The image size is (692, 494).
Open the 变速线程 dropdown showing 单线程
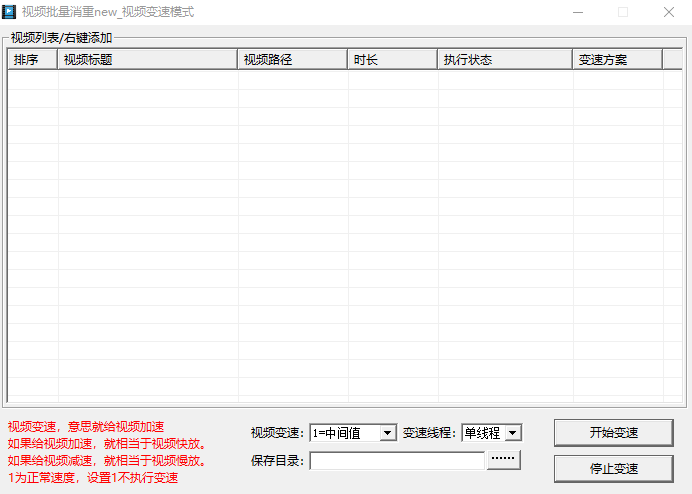click(492, 433)
